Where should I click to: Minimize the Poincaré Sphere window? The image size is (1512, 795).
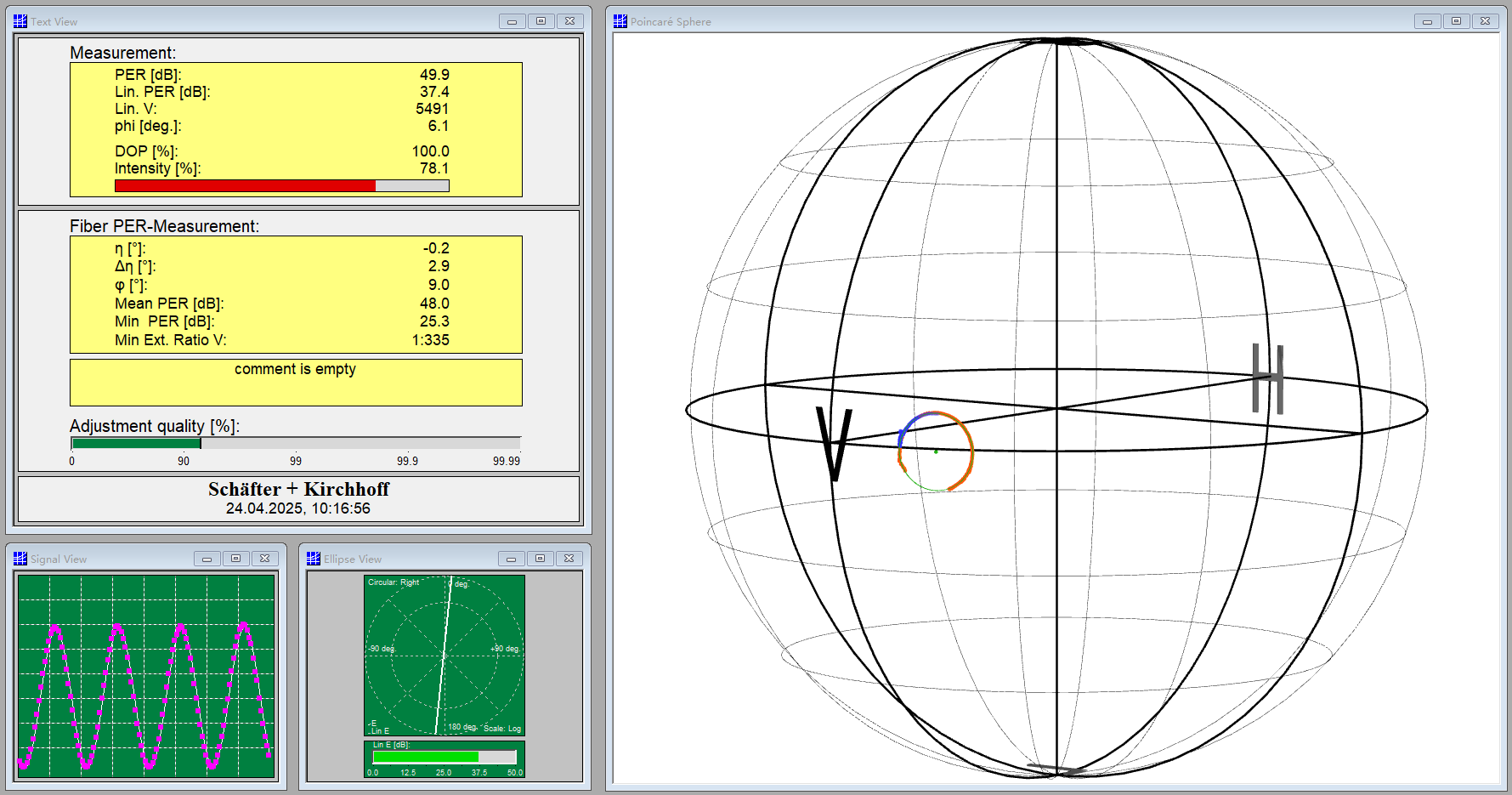pyautogui.click(x=1427, y=21)
